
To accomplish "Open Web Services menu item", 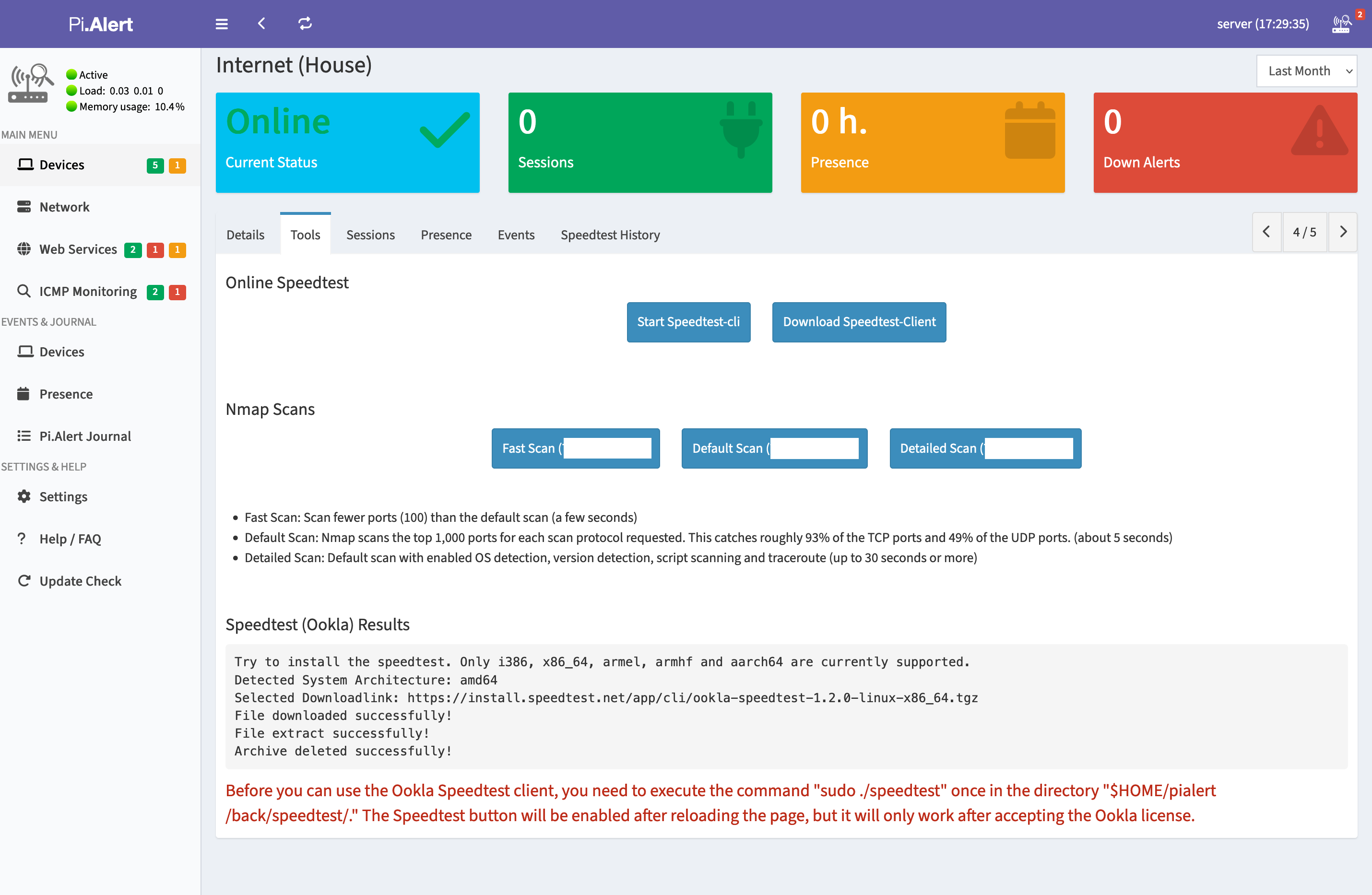I will [x=78, y=249].
